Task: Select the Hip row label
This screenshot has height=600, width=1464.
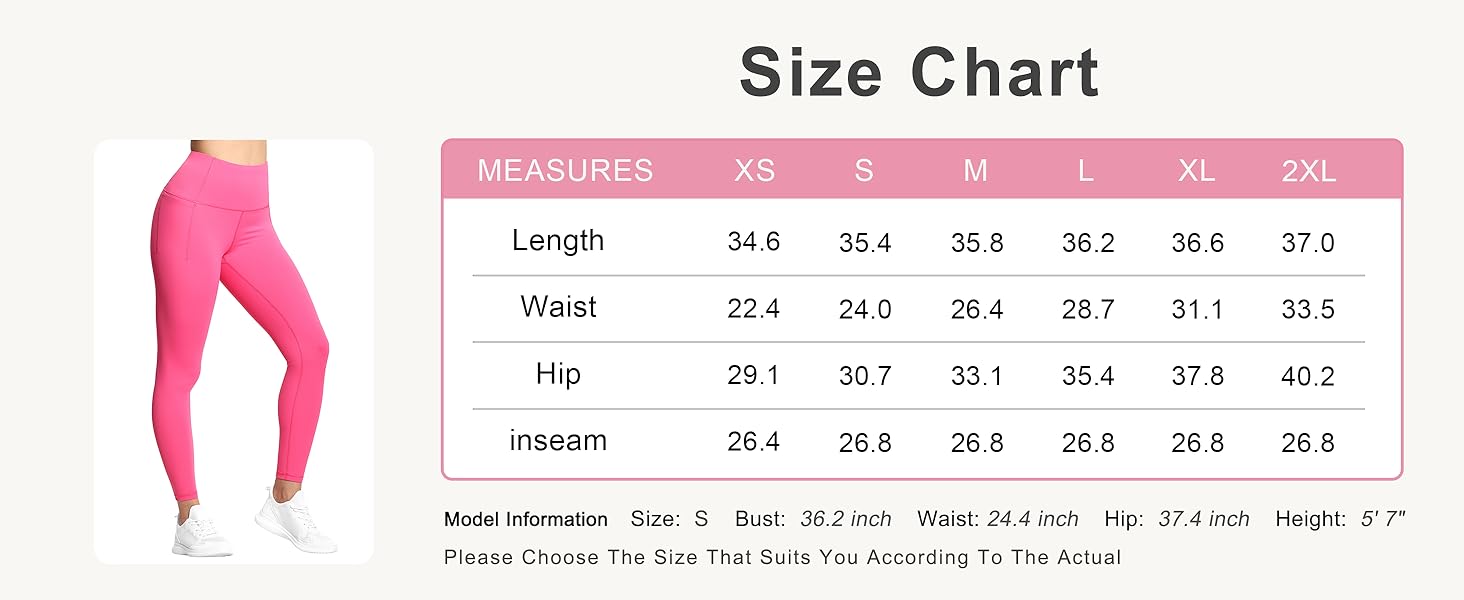Action: [558, 374]
